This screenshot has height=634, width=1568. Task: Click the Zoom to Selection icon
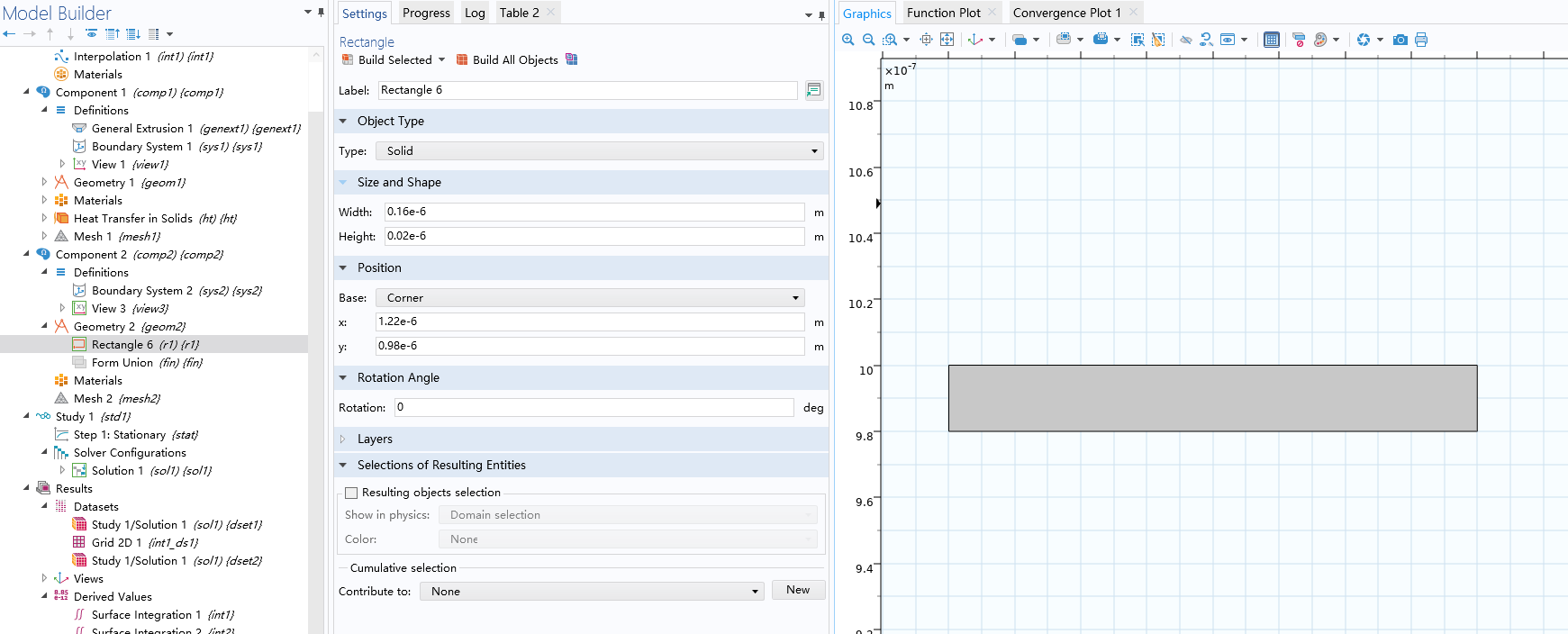coord(926,40)
